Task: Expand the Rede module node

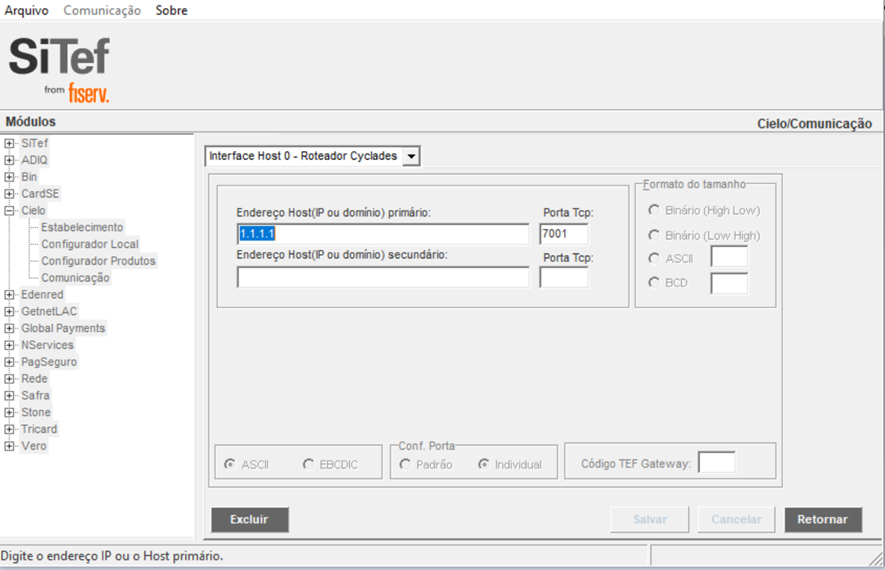Action: pos(9,379)
